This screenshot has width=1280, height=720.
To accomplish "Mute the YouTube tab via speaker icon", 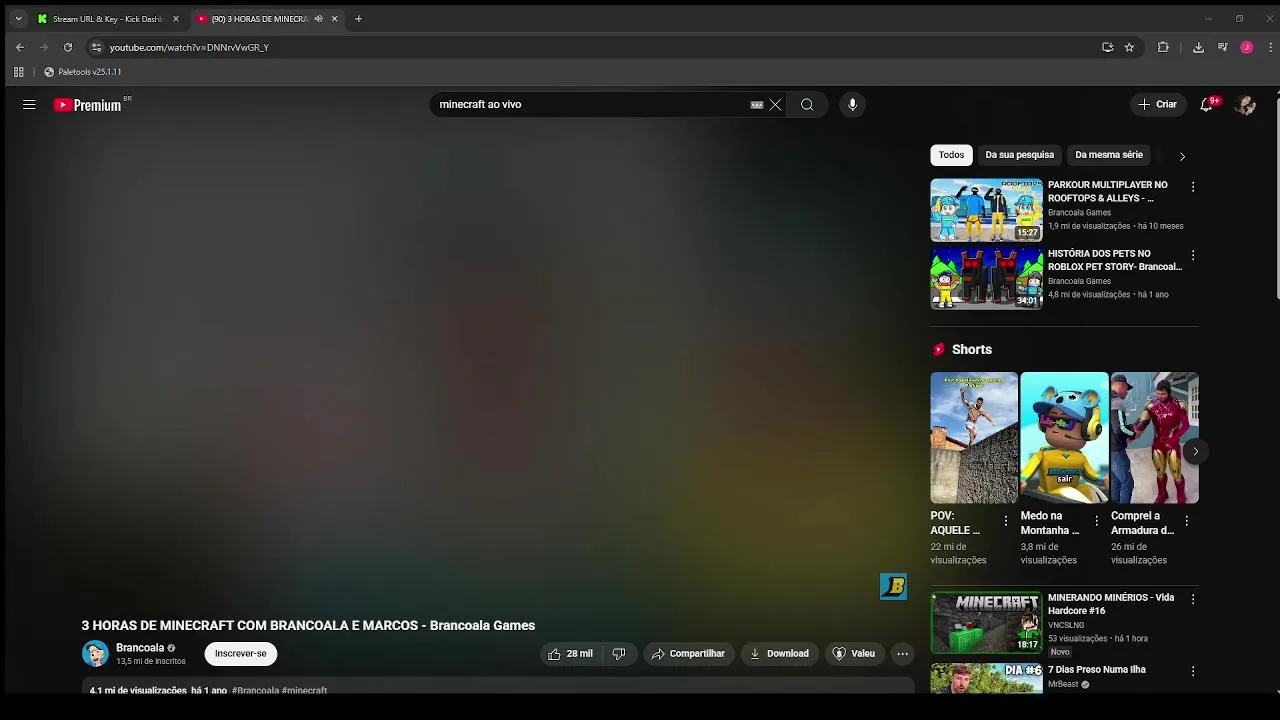I will point(319,19).
